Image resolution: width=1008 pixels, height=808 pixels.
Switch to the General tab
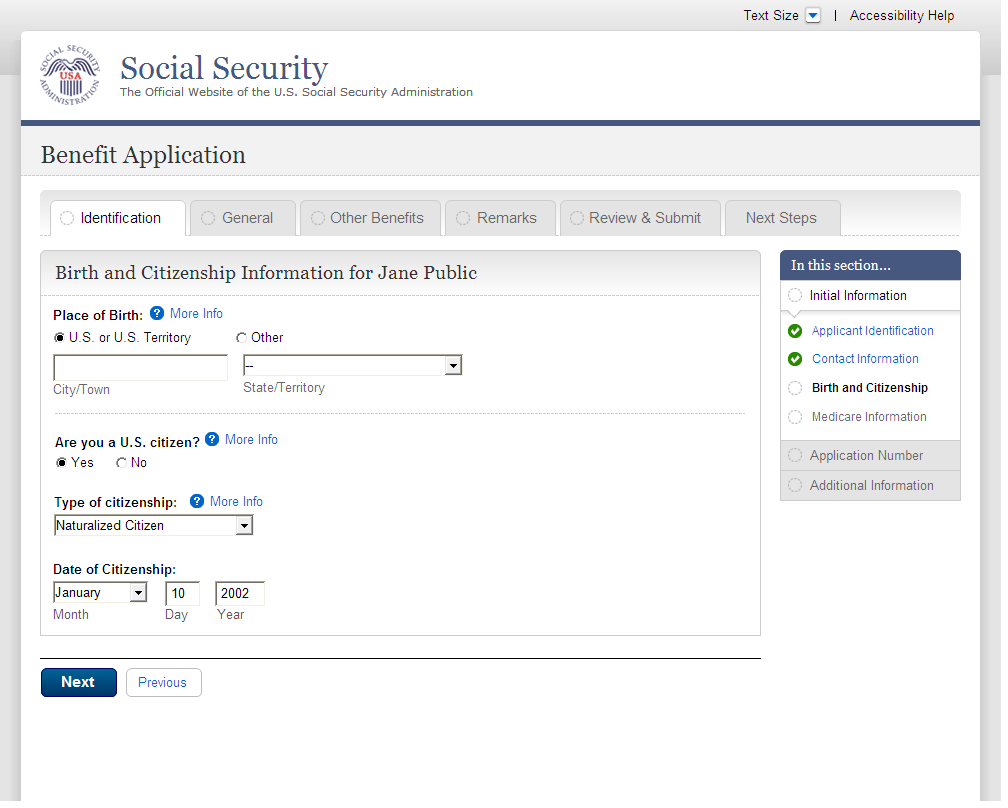tap(243, 218)
